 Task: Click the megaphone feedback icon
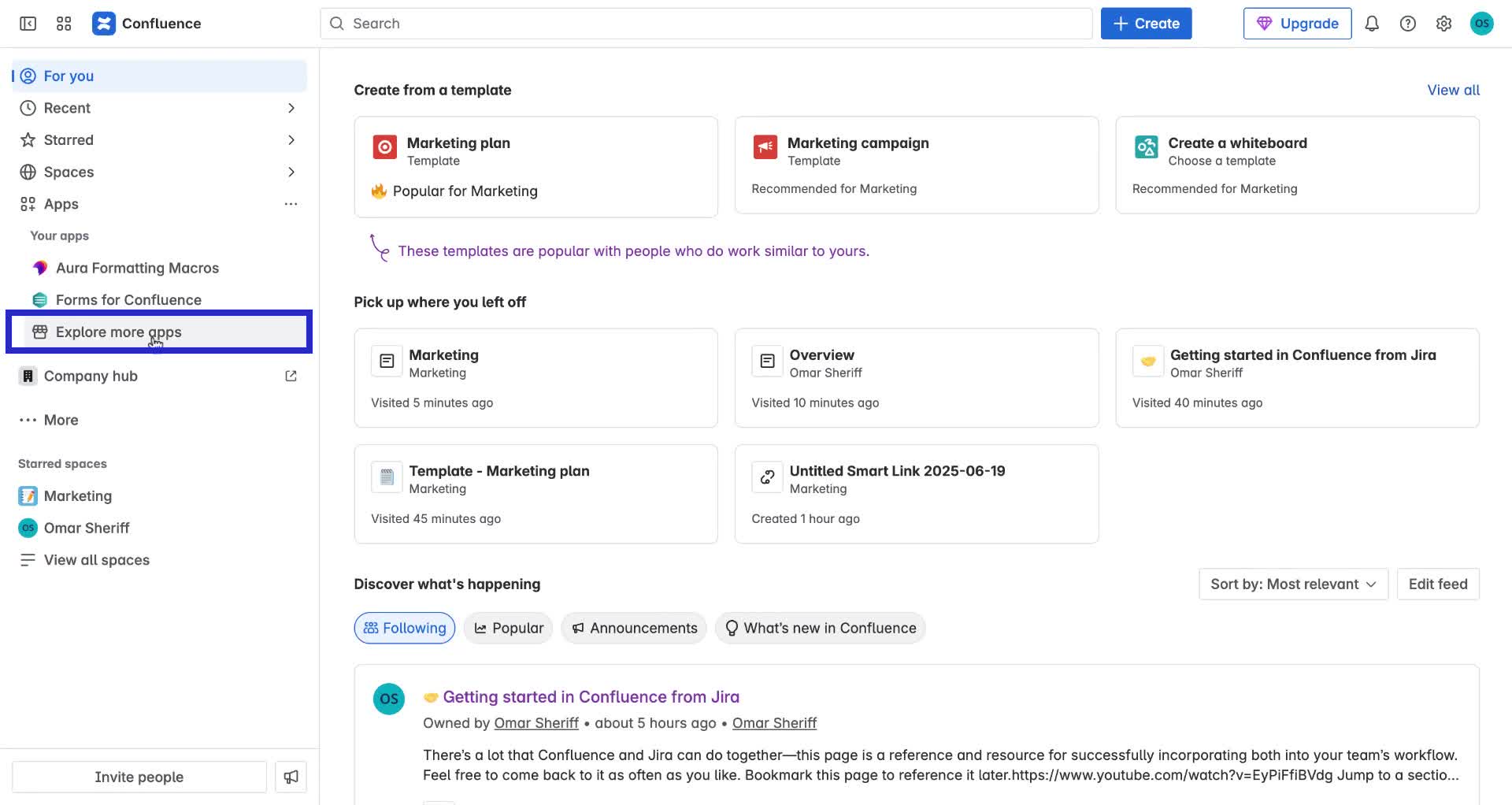coord(291,776)
